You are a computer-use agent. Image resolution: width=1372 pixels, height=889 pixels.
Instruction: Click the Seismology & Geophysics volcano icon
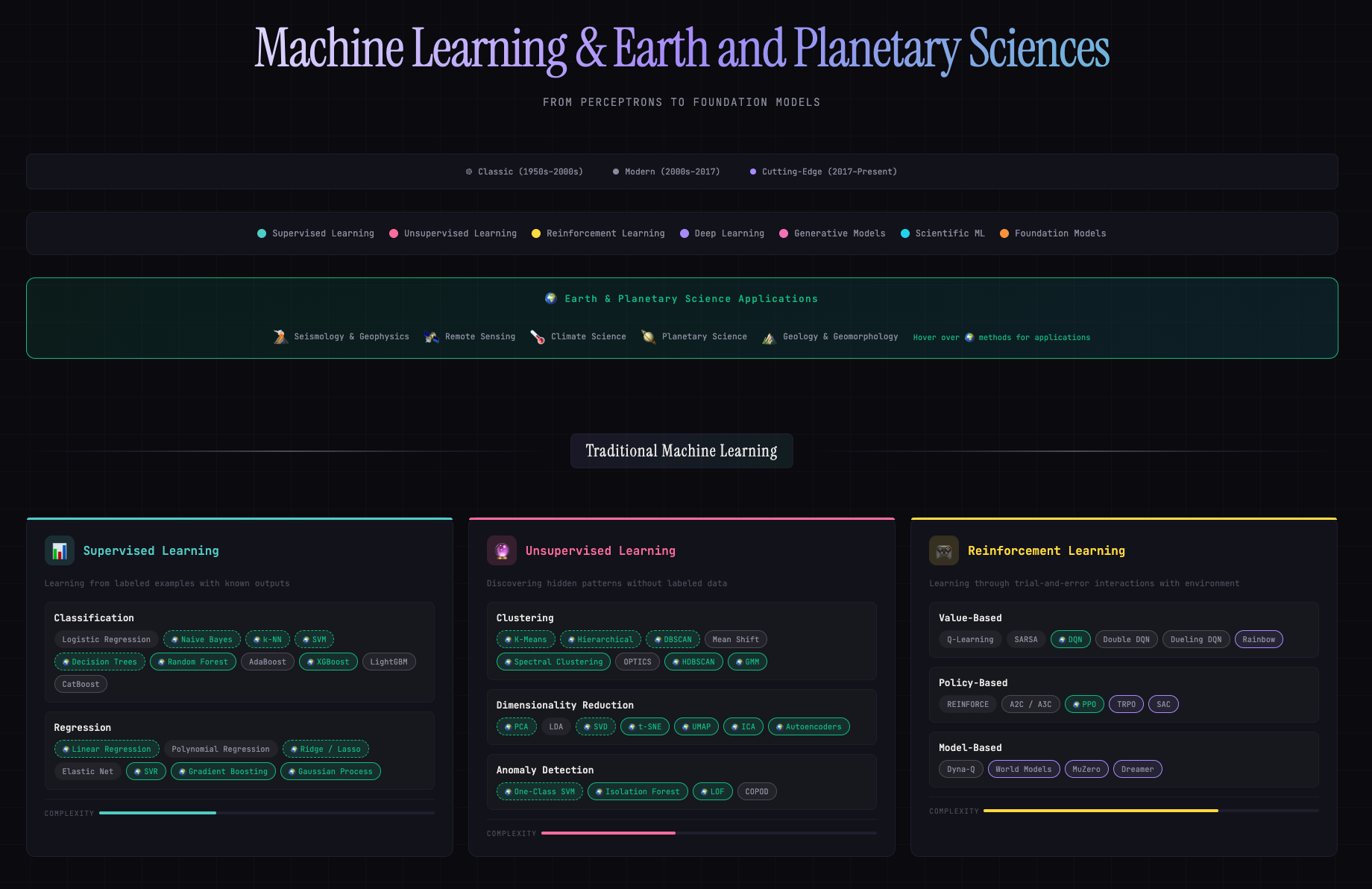pyautogui.click(x=280, y=337)
